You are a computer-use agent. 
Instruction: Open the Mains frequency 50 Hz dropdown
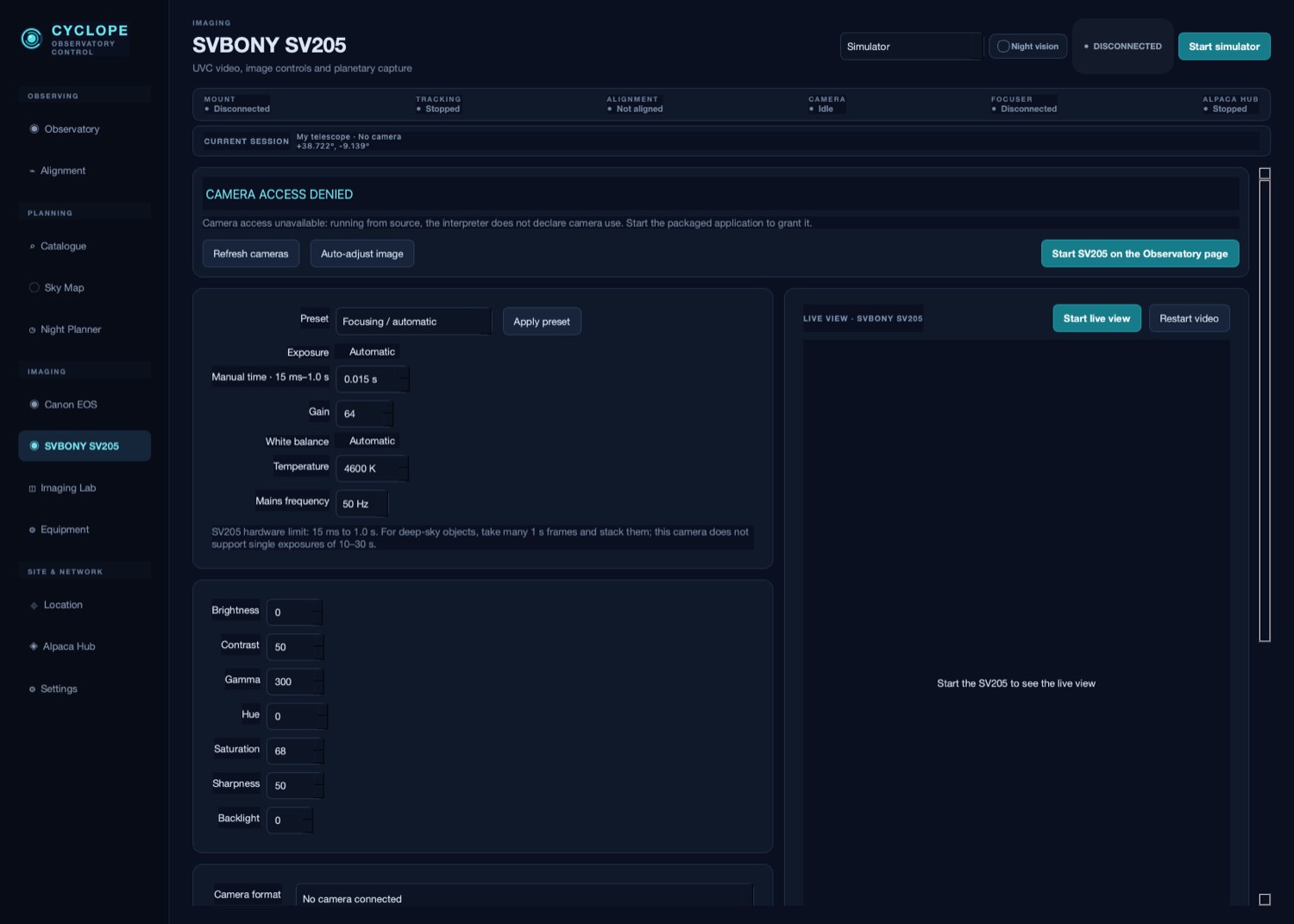click(x=362, y=504)
